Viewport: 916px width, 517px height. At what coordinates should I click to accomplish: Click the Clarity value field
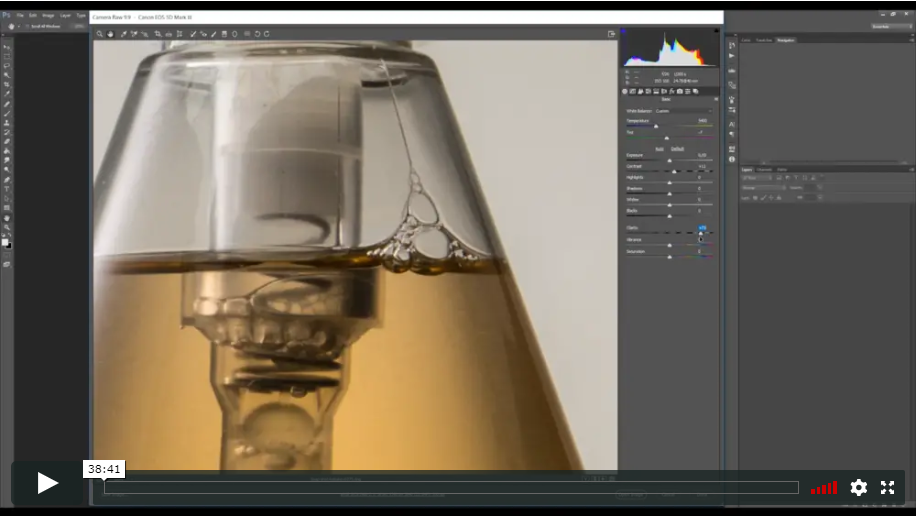[x=702, y=228]
